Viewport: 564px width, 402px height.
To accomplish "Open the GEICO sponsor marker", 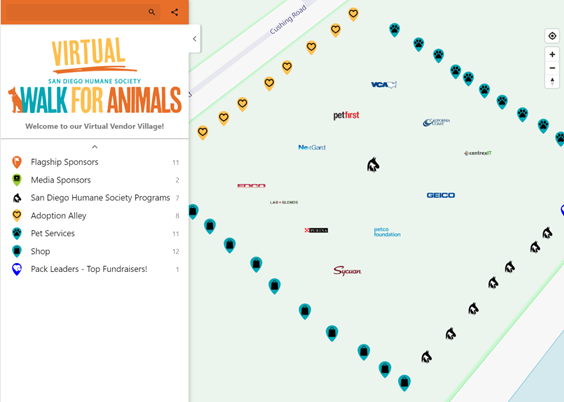I will point(441,195).
